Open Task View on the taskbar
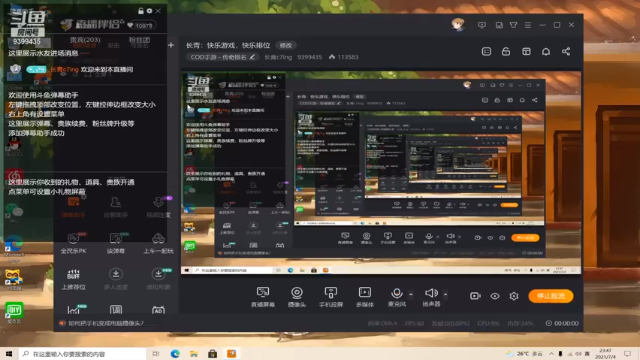The width and height of the screenshot is (640, 360). coord(156,353)
